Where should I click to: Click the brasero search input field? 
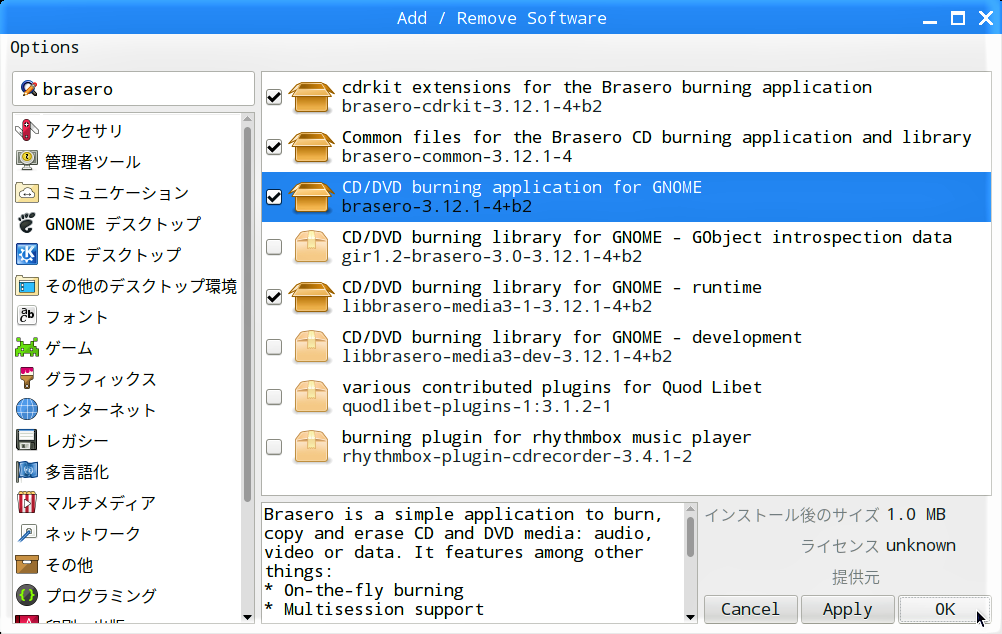pos(134,89)
